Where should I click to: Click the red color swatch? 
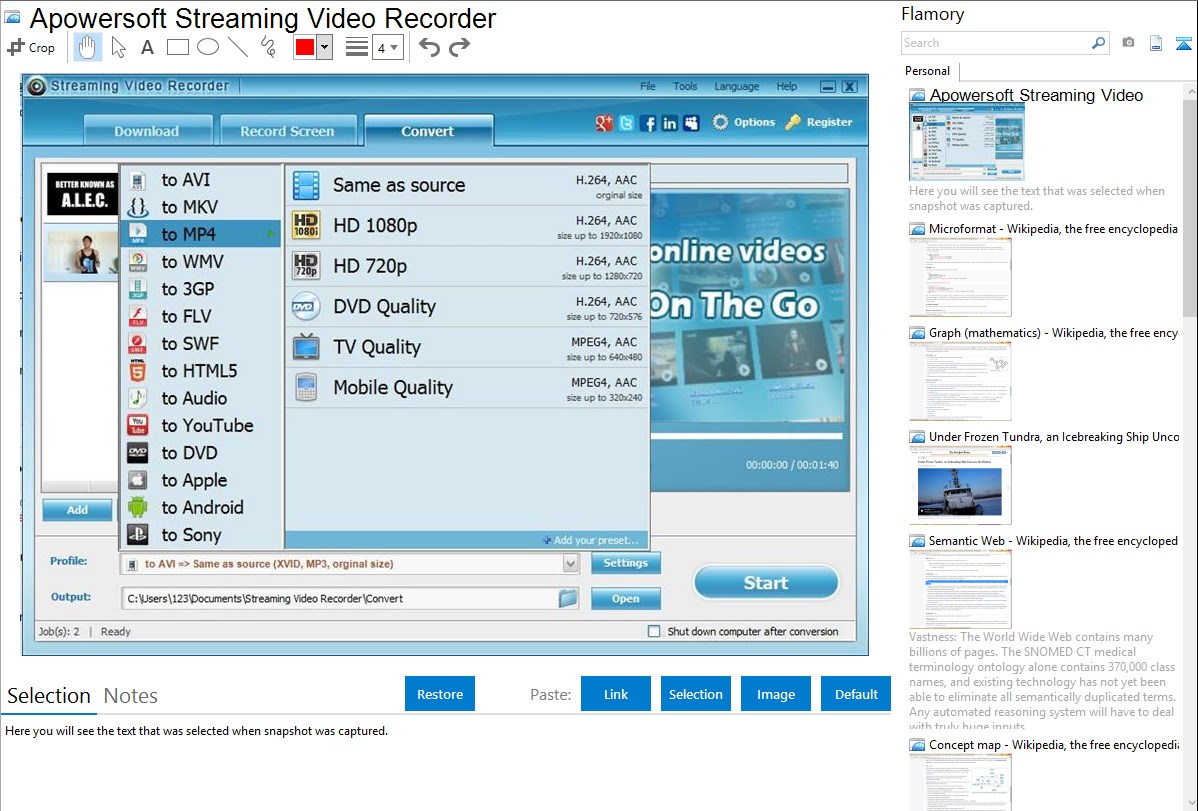click(305, 47)
